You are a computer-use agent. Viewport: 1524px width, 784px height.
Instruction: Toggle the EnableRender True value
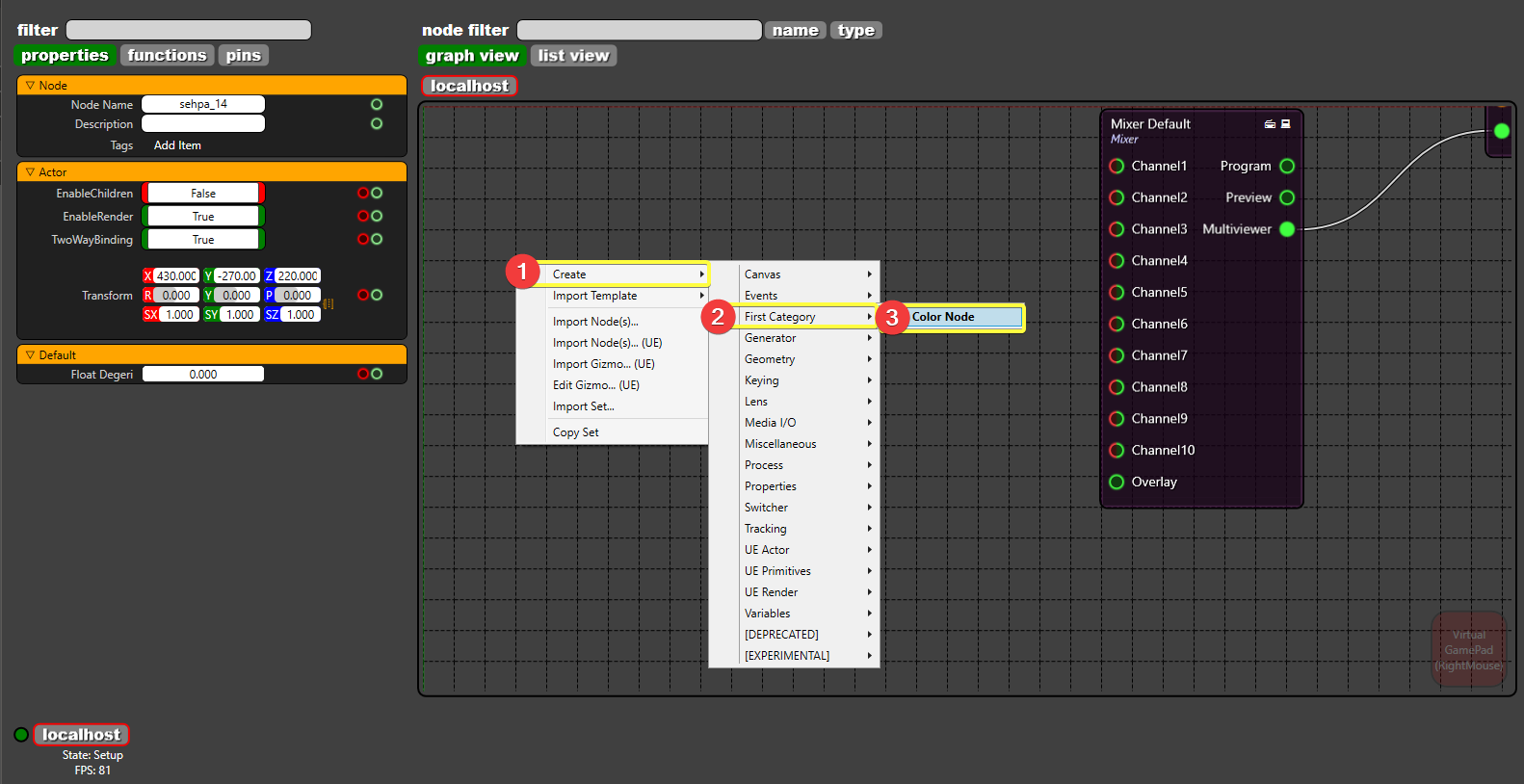(x=203, y=217)
